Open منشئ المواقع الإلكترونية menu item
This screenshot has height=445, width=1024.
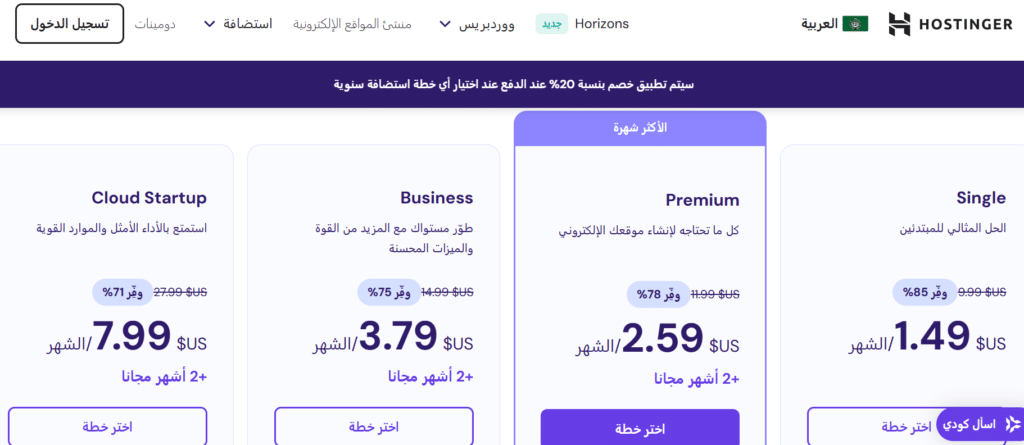tap(352, 24)
